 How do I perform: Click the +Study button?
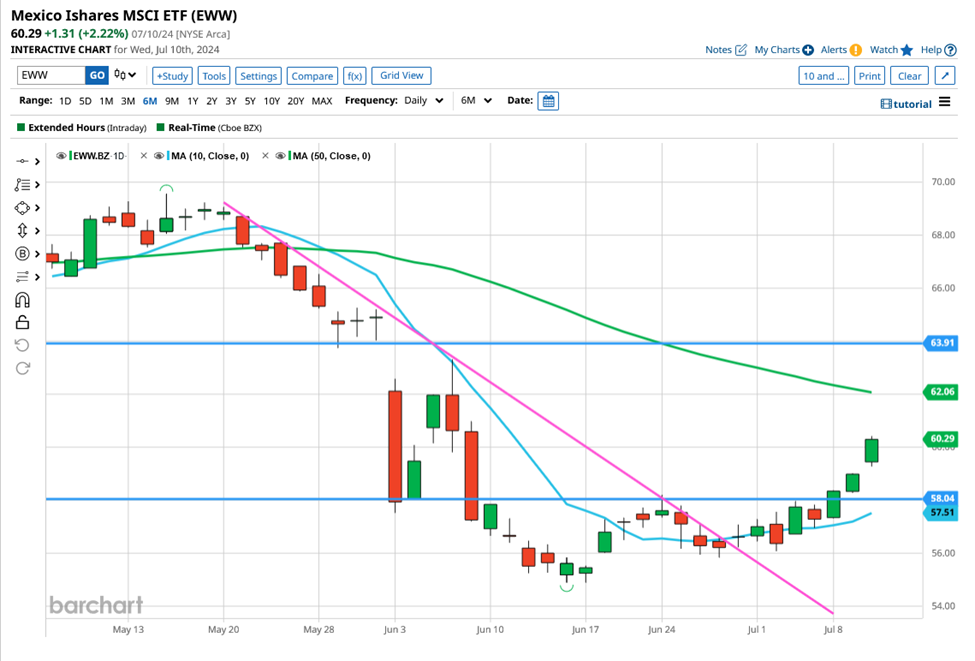tap(172, 76)
